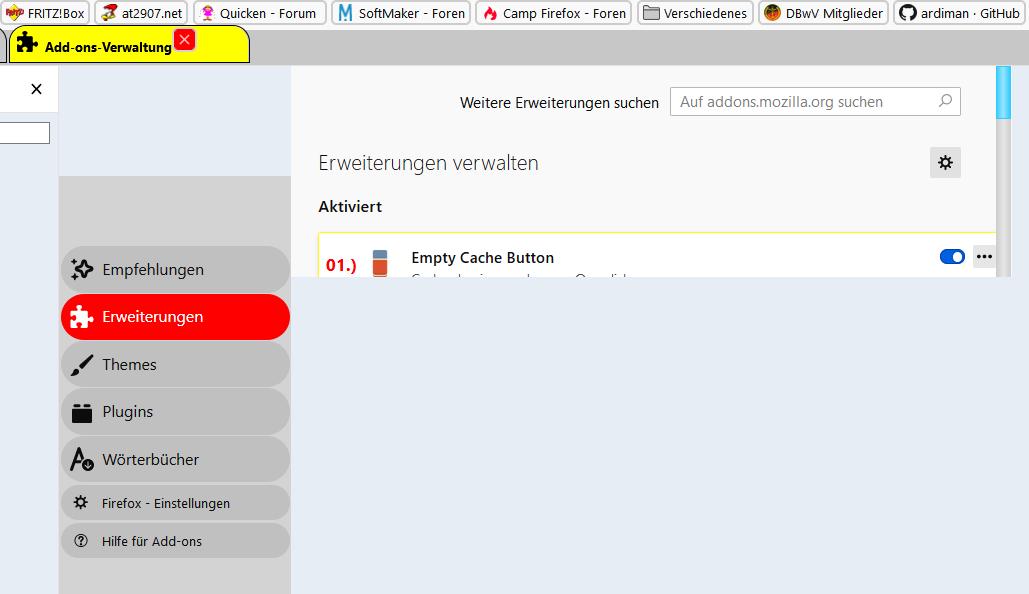Focus the addons.mozilla.org search field
The image size is (1029, 594).
815,102
